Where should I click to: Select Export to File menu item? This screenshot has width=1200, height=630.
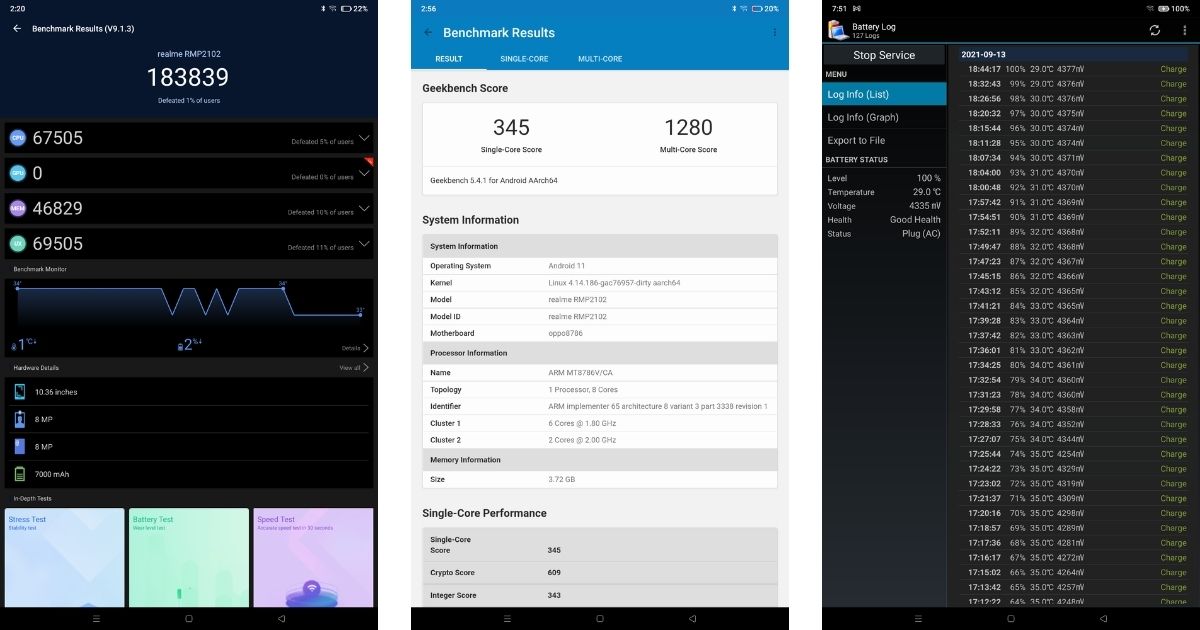[x=856, y=141]
